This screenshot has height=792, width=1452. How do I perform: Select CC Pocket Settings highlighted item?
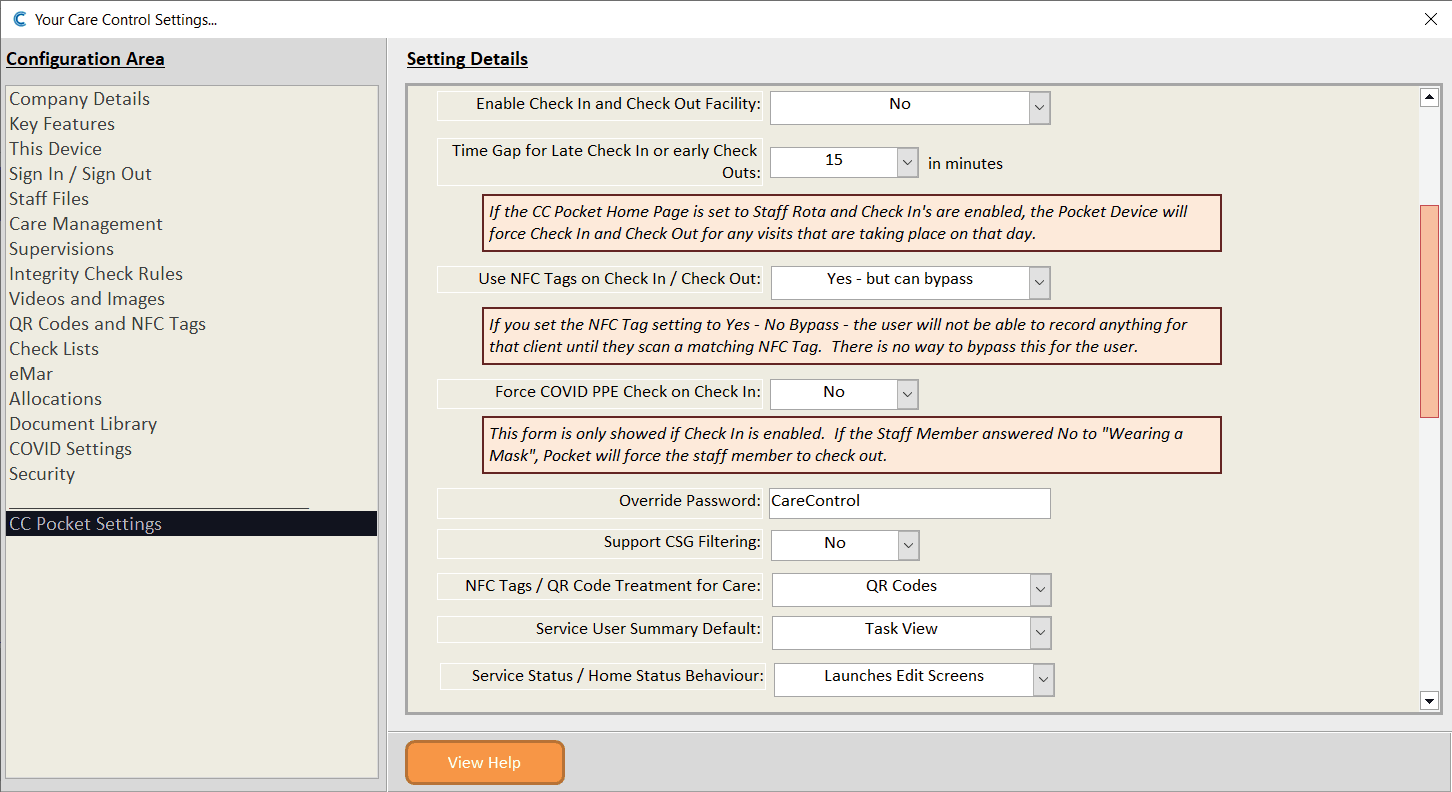click(191, 524)
